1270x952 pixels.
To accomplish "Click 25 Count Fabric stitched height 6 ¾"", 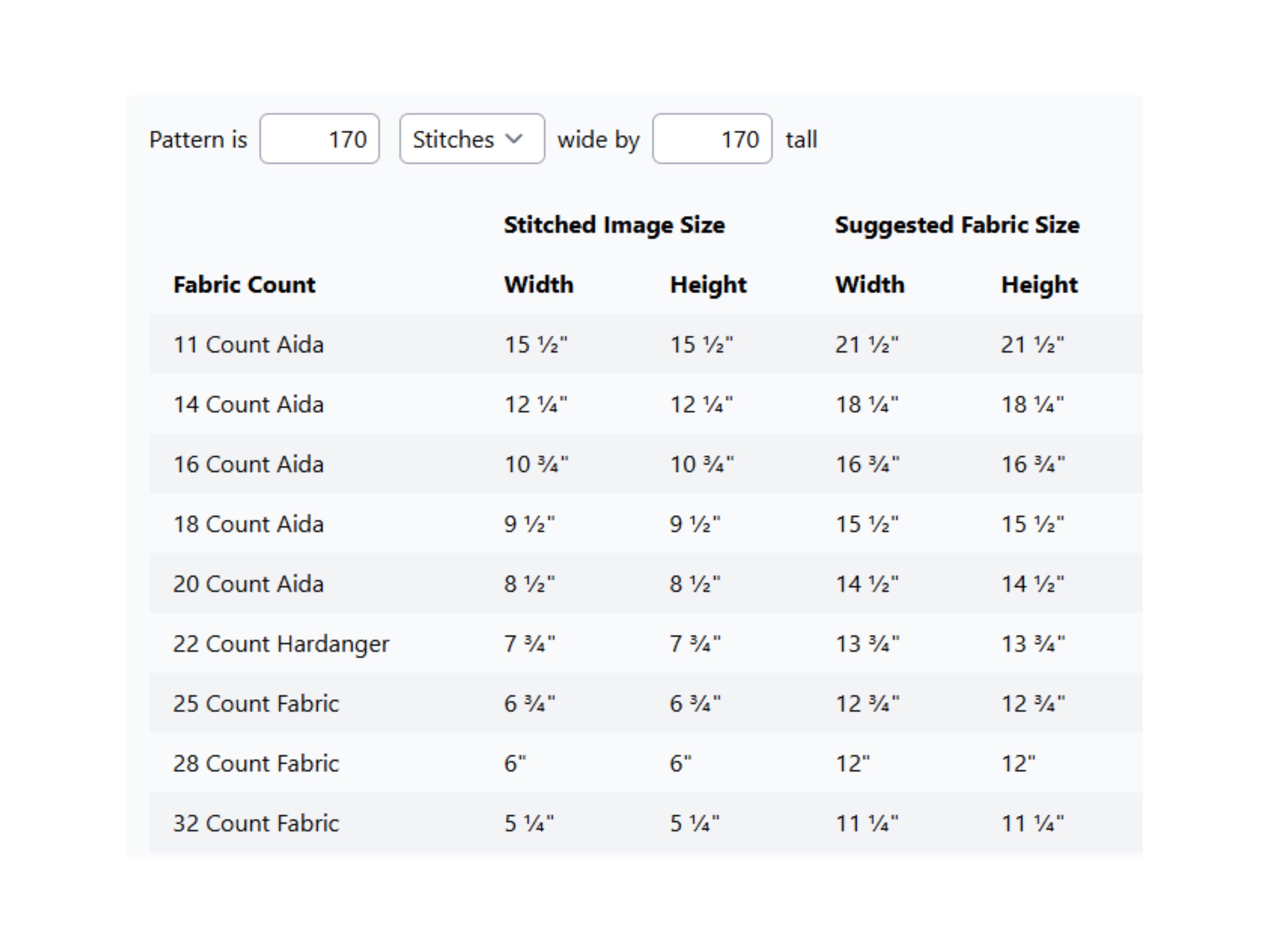I will [x=695, y=704].
